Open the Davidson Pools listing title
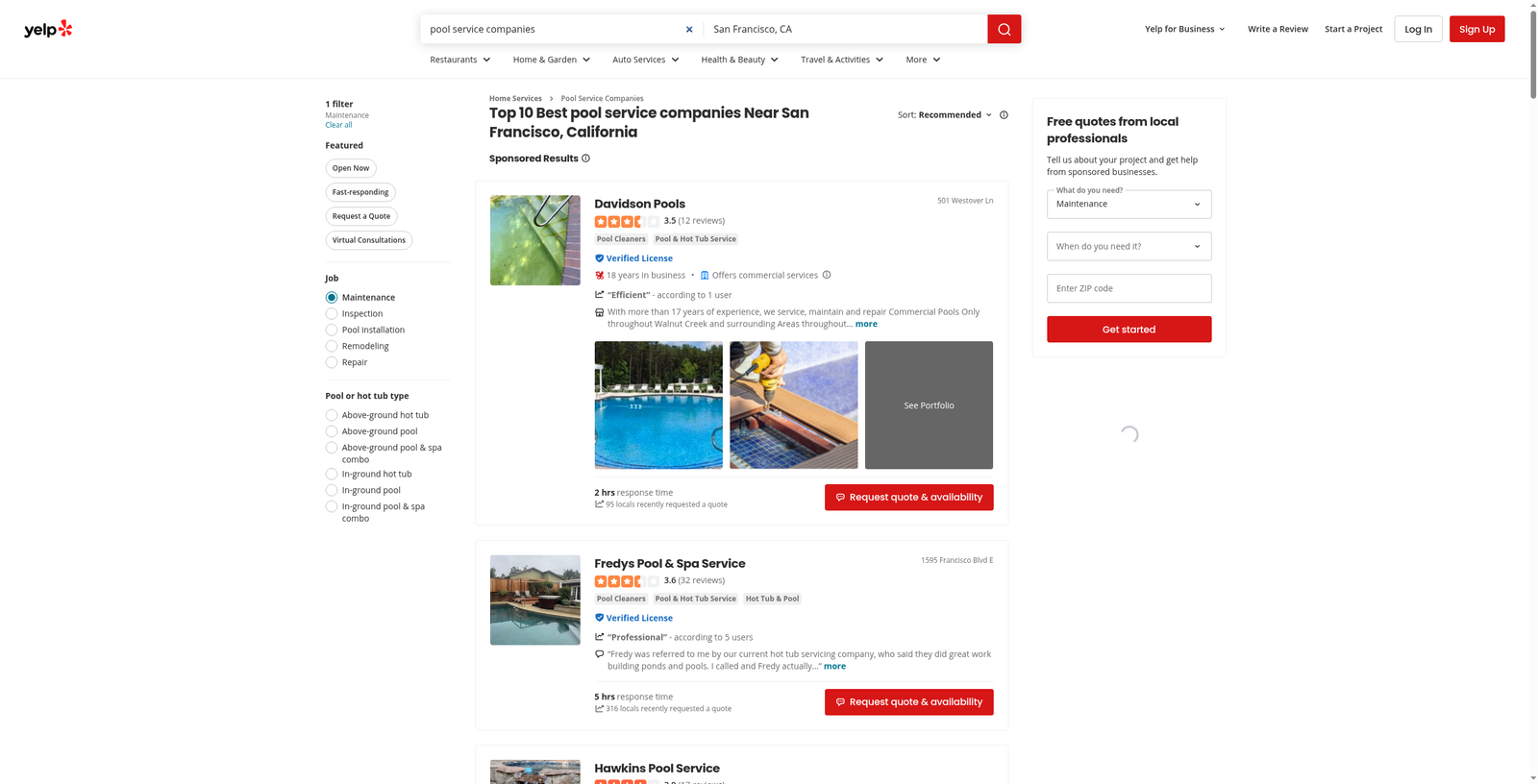This screenshot has height=784, width=1538. tap(639, 204)
